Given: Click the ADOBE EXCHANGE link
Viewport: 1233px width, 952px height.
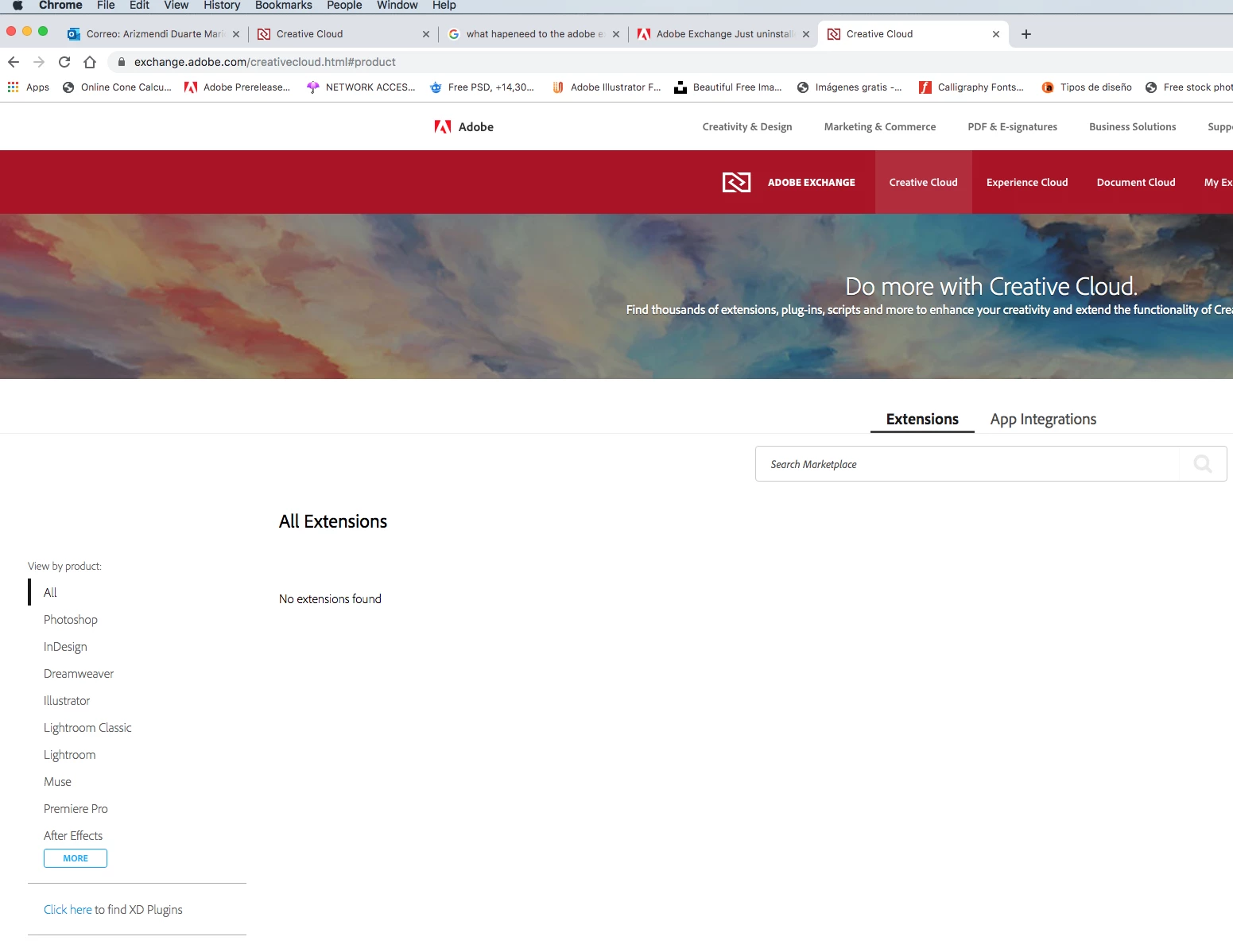Looking at the screenshot, I should [x=812, y=183].
